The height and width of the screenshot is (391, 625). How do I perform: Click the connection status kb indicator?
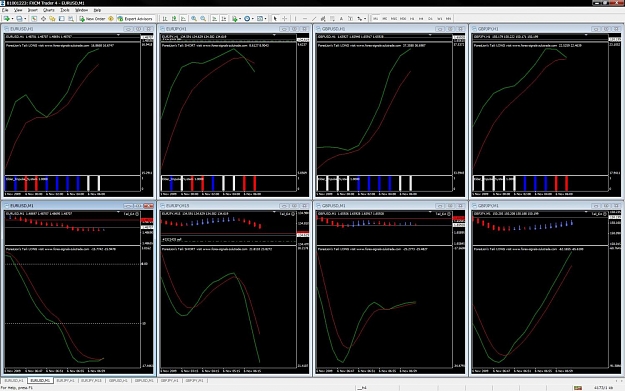[603, 387]
